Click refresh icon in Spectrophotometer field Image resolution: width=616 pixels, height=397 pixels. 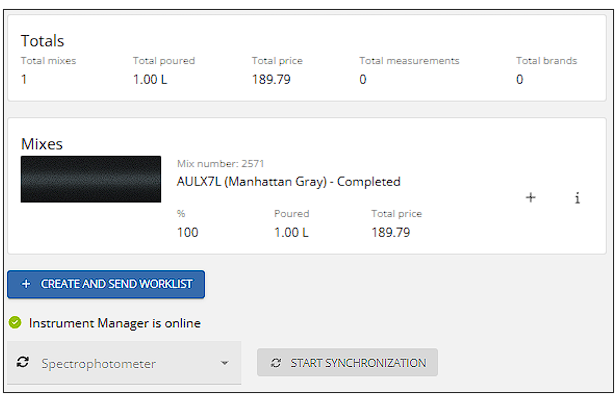pos(23,362)
